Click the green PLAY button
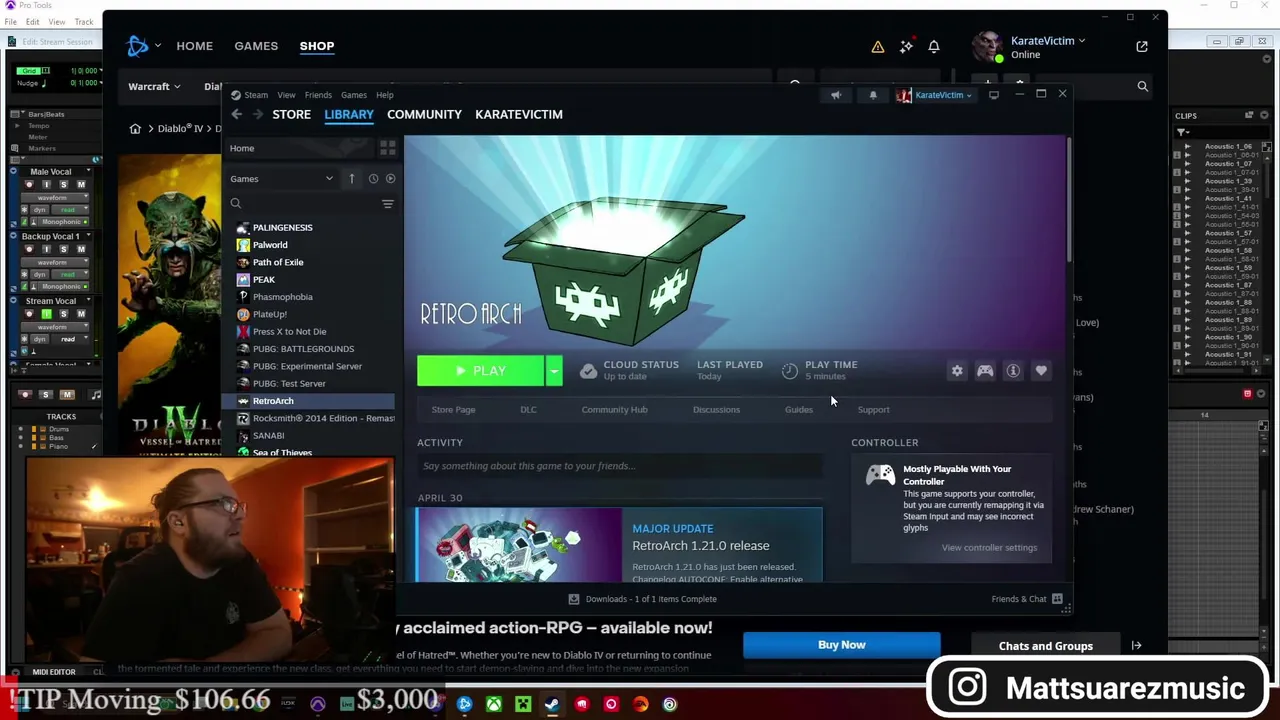This screenshot has height=720, width=1280. 481,371
